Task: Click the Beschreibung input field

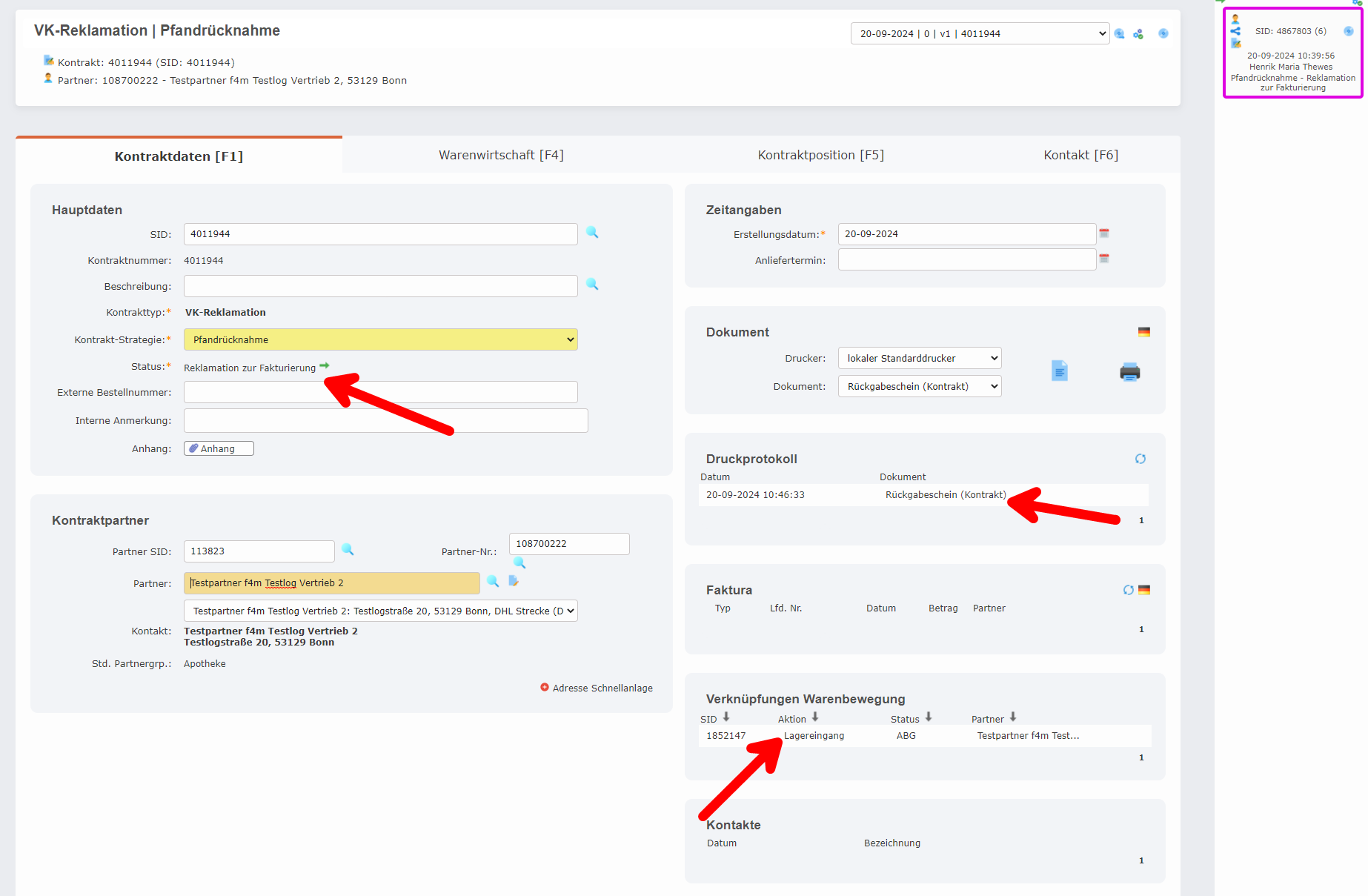Action: (x=380, y=286)
